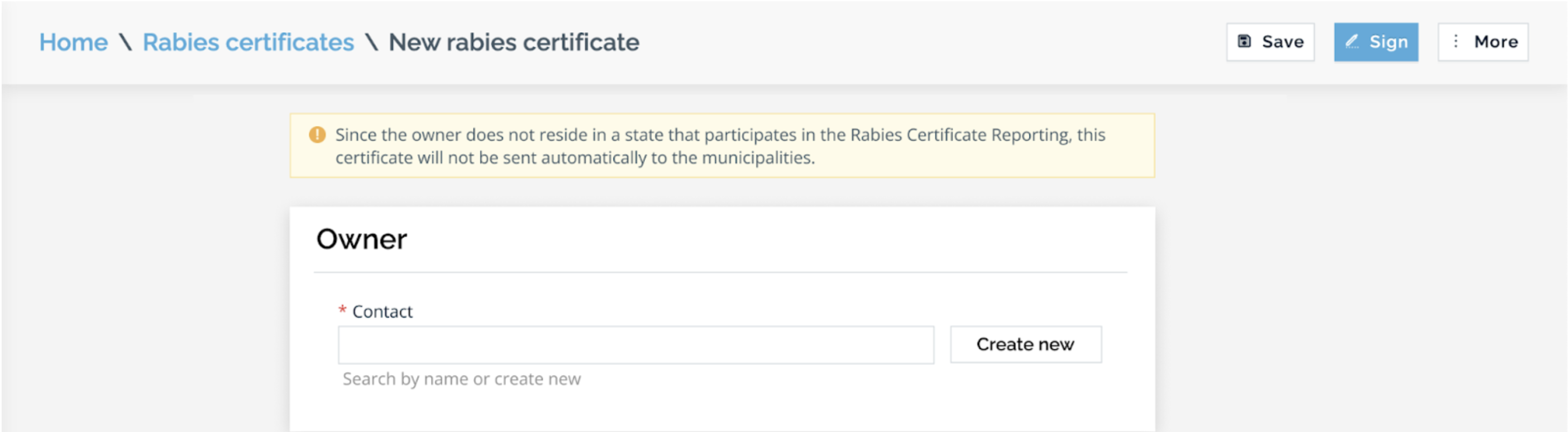Image resolution: width=1568 pixels, height=432 pixels.
Task: Click the Create new contact button
Action: (1026, 344)
